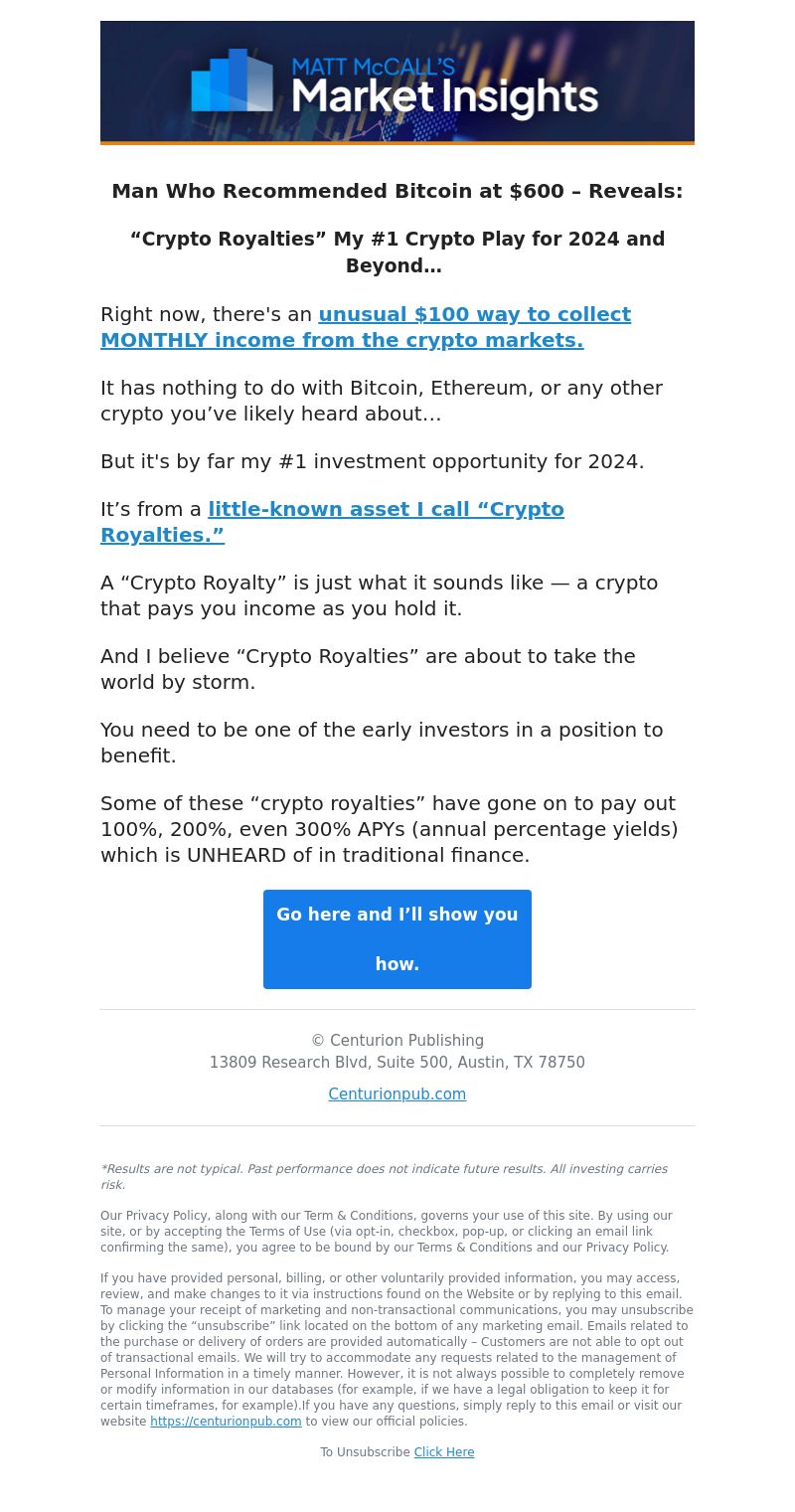Screen dimensions: 795x1512
Task: Click the "© Centurion Publishing" copyright line
Action: (397, 1041)
